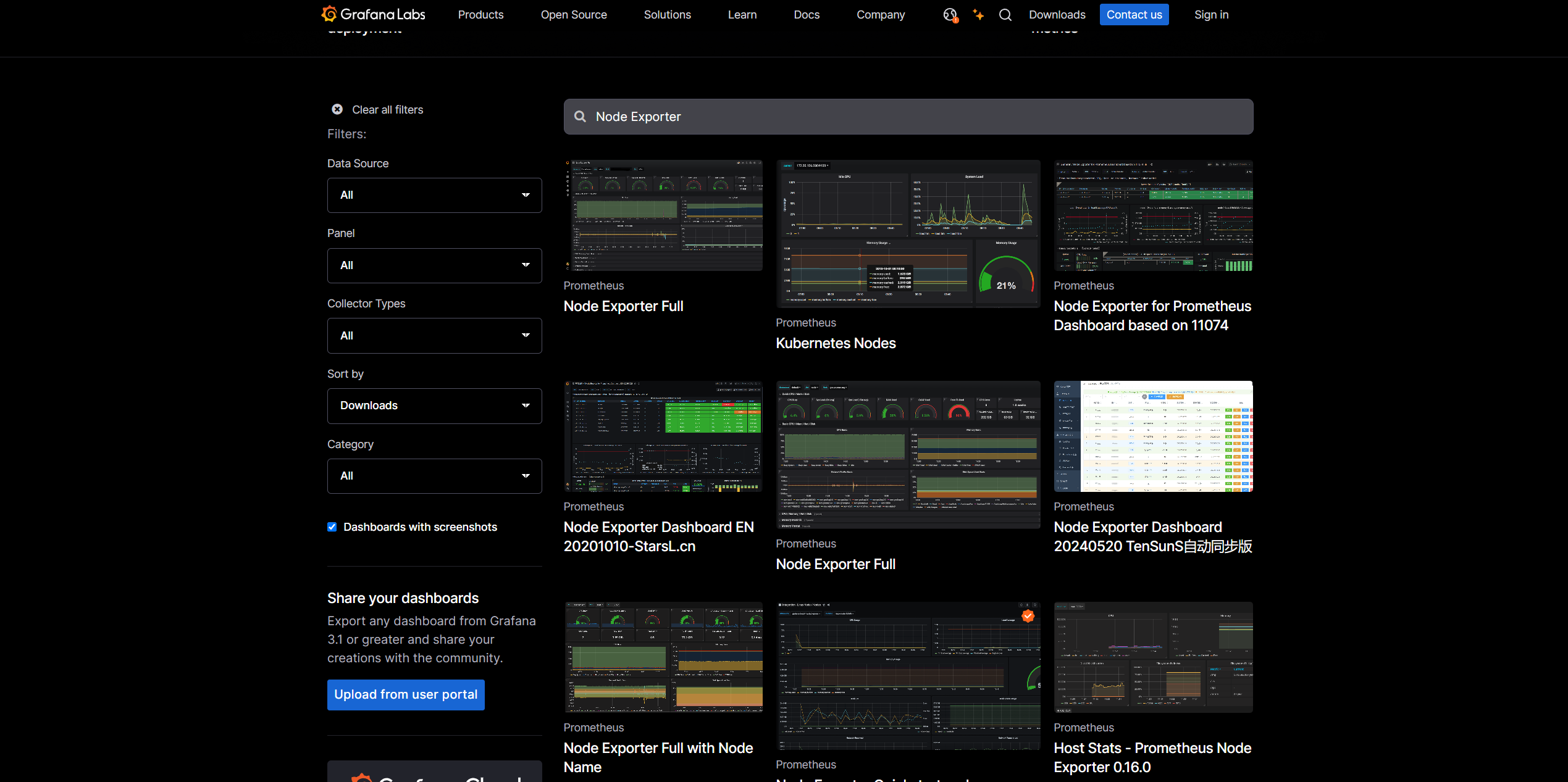
Task: Open the Sort by Downloads dropdown
Action: (x=435, y=406)
